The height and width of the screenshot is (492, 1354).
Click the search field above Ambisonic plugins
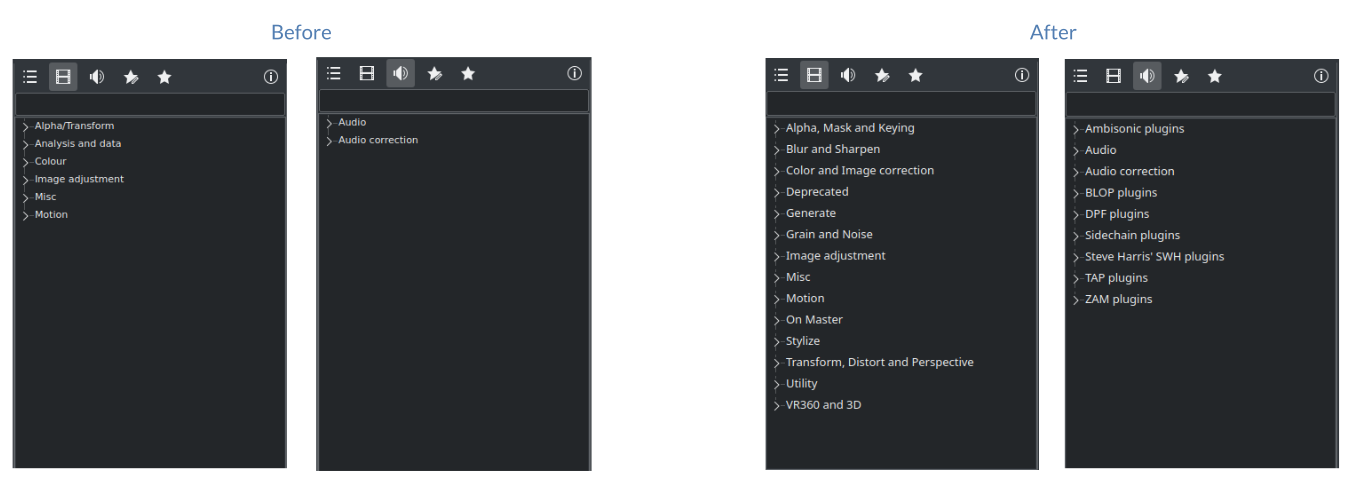tap(1200, 105)
